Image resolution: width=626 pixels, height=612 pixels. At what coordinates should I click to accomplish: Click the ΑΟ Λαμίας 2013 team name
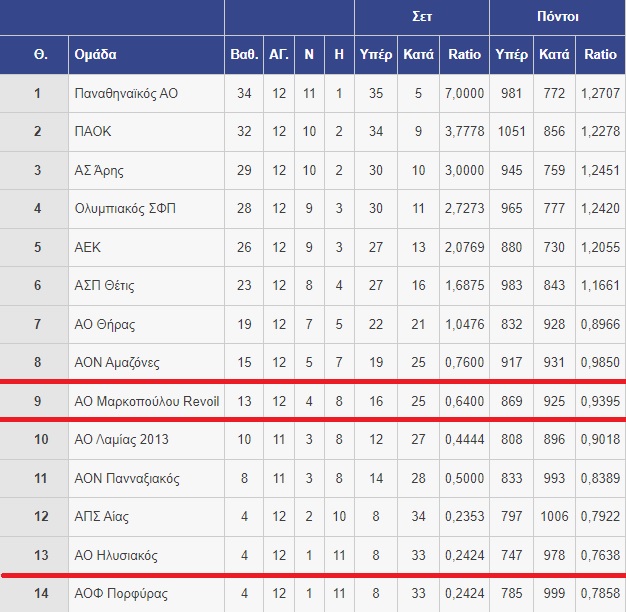(x=121, y=439)
